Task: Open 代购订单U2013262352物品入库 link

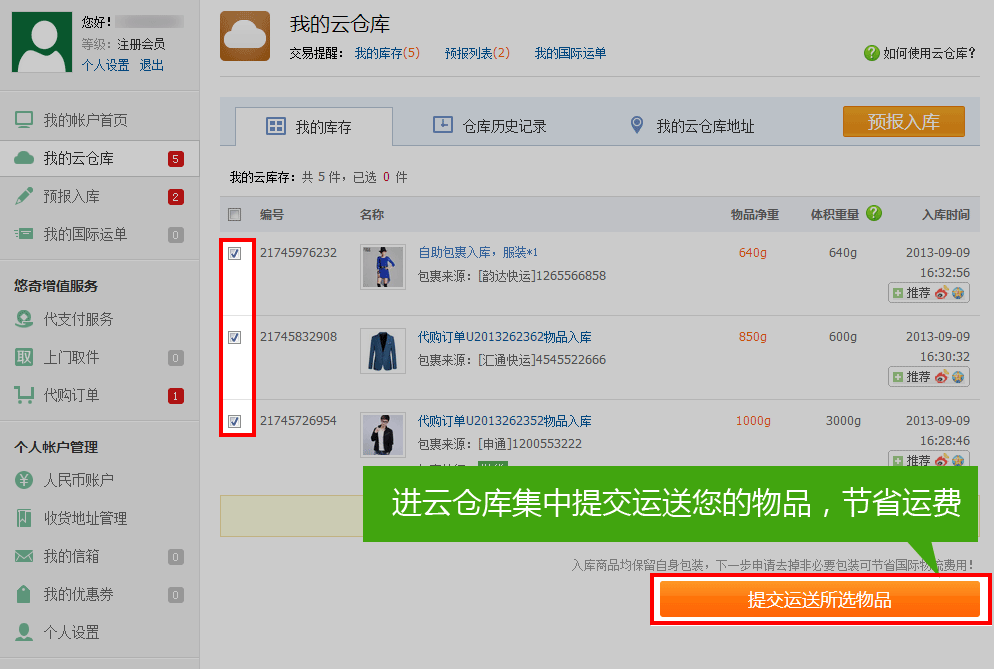Action: (x=504, y=421)
